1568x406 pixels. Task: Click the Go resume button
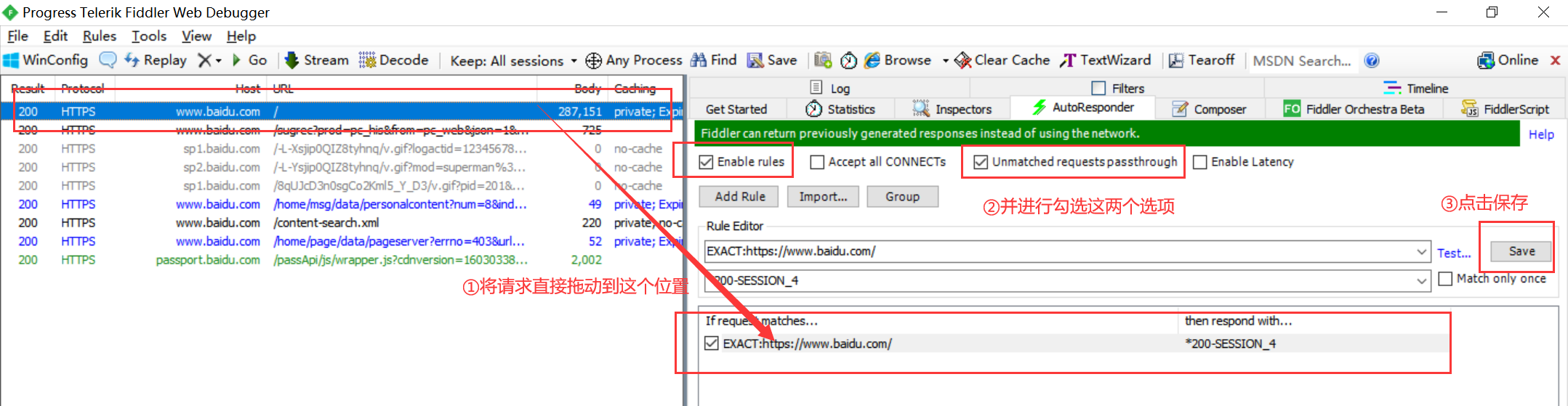point(249,60)
